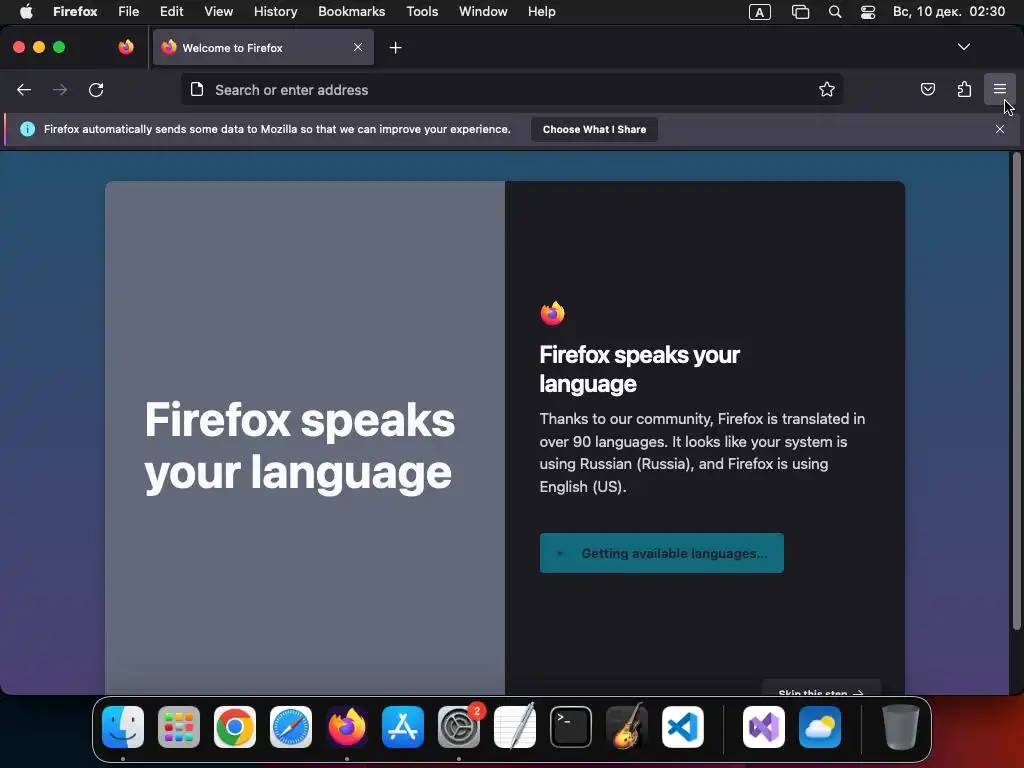Focus the Search or enter address field
This screenshot has height=768, width=1024.
[x=512, y=89]
